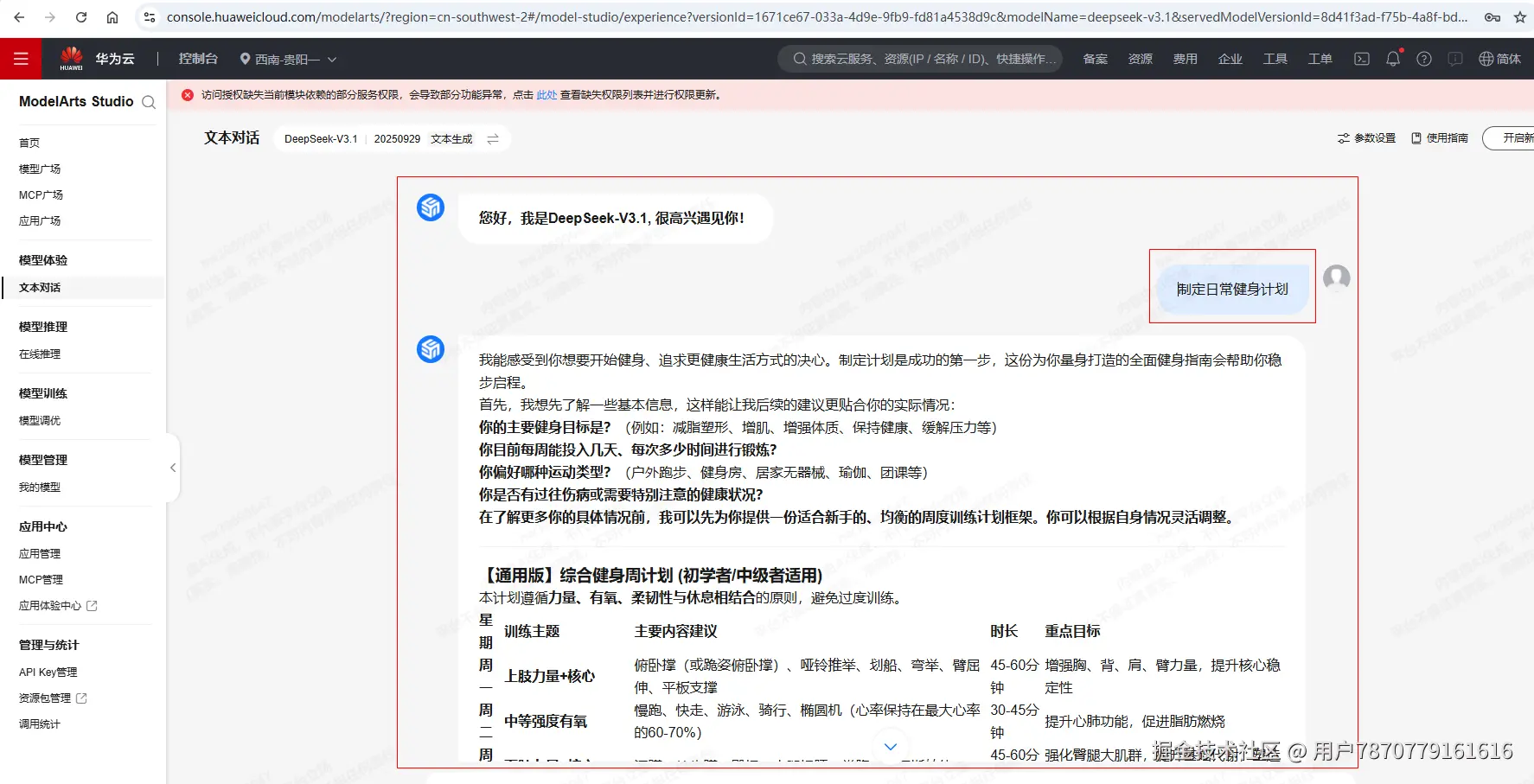Screen dimensions: 1534x784
Task: Open the Cloud Shell terminal icon
Action: [x=1362, y=59]
